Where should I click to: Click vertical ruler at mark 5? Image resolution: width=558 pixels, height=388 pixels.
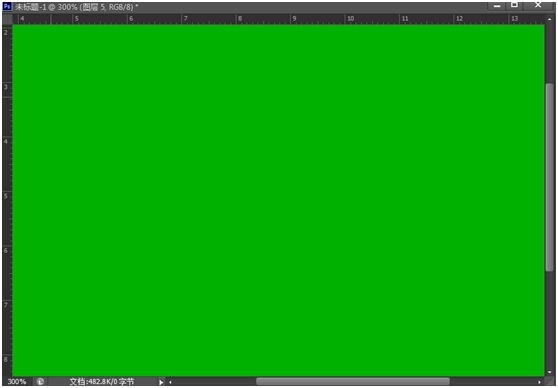pyautogui.click(x=6, y=196)
